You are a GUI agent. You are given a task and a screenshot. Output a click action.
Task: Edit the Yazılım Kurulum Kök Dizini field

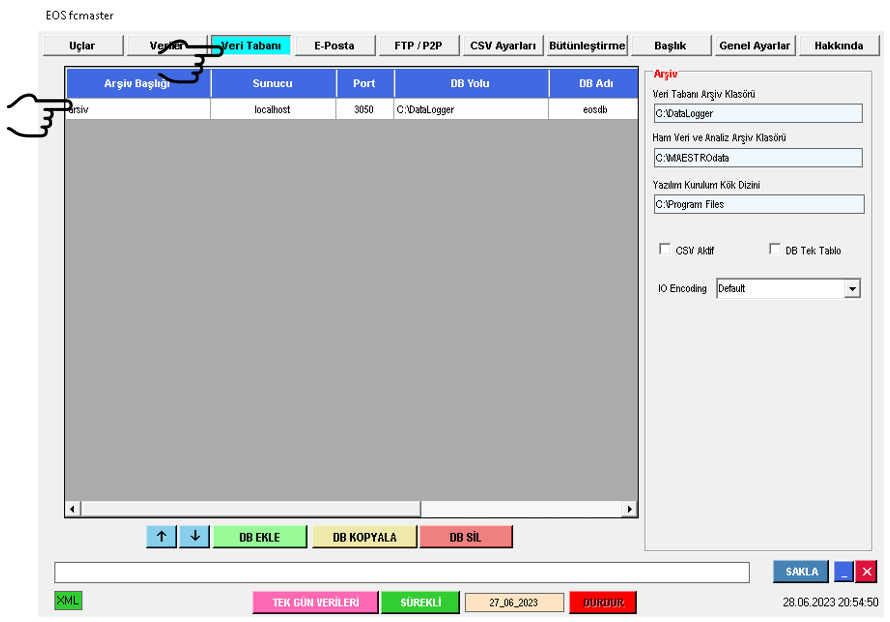[759, 204]
